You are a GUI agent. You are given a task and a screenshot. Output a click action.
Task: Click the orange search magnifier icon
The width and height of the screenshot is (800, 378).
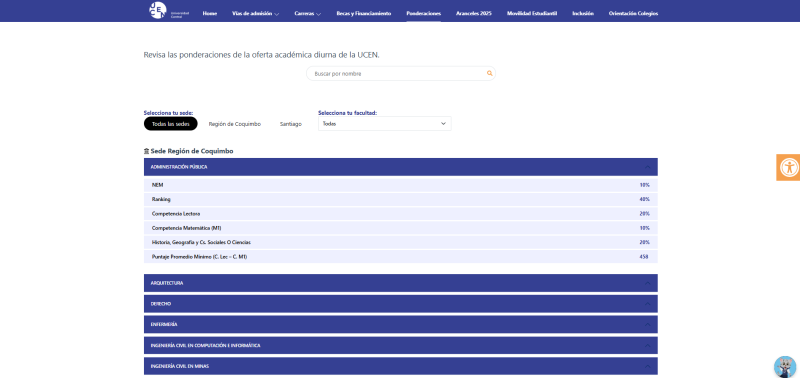(x=489, y=73)
